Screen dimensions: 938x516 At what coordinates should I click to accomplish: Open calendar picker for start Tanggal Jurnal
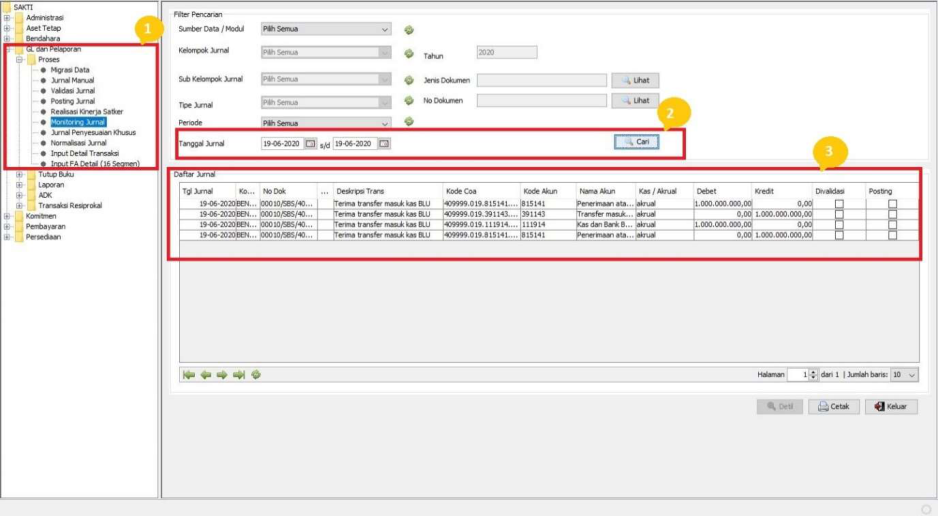[310, 144]
